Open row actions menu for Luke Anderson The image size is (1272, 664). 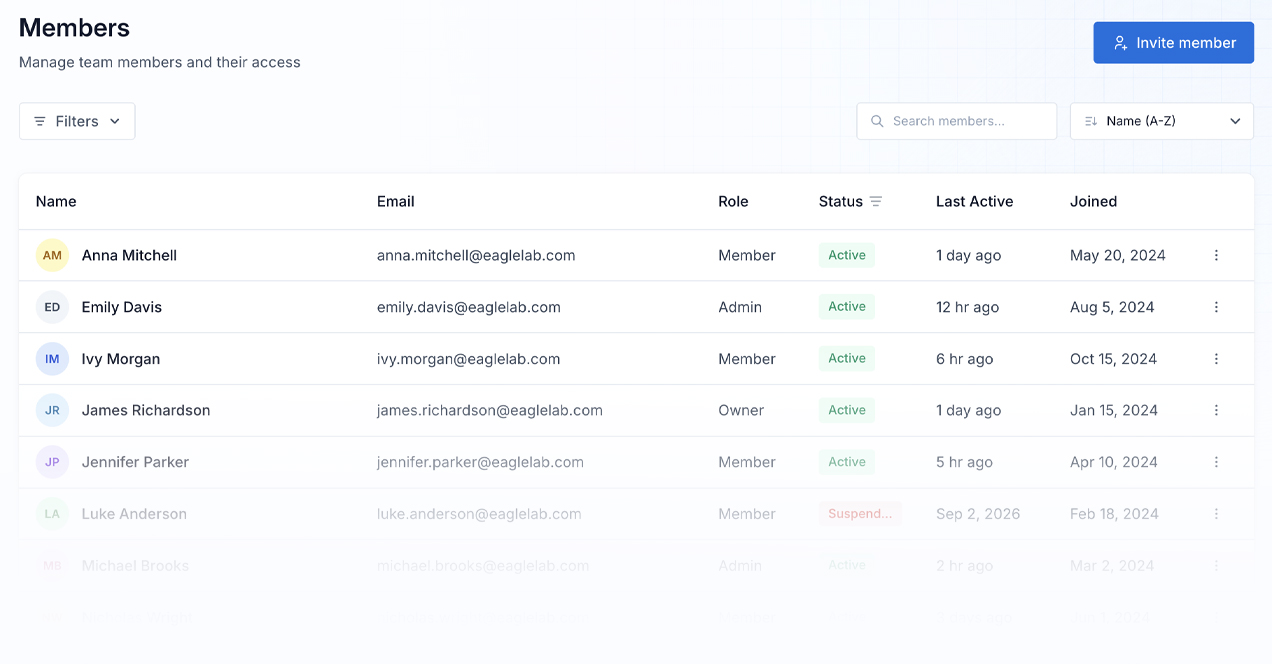pos(1216,514)
